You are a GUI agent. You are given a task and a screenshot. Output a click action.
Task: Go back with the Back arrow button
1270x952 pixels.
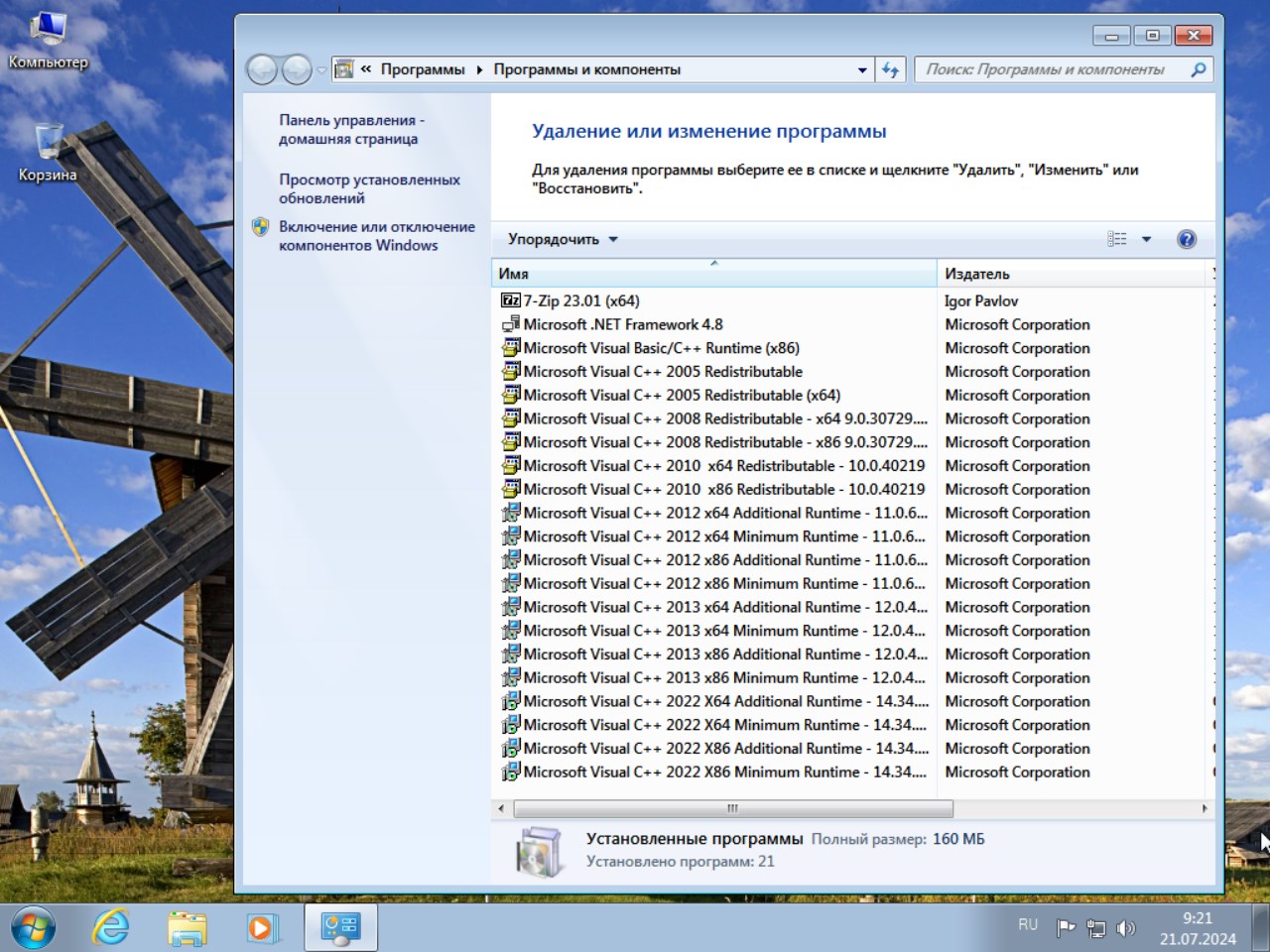(x=263, y=69)
